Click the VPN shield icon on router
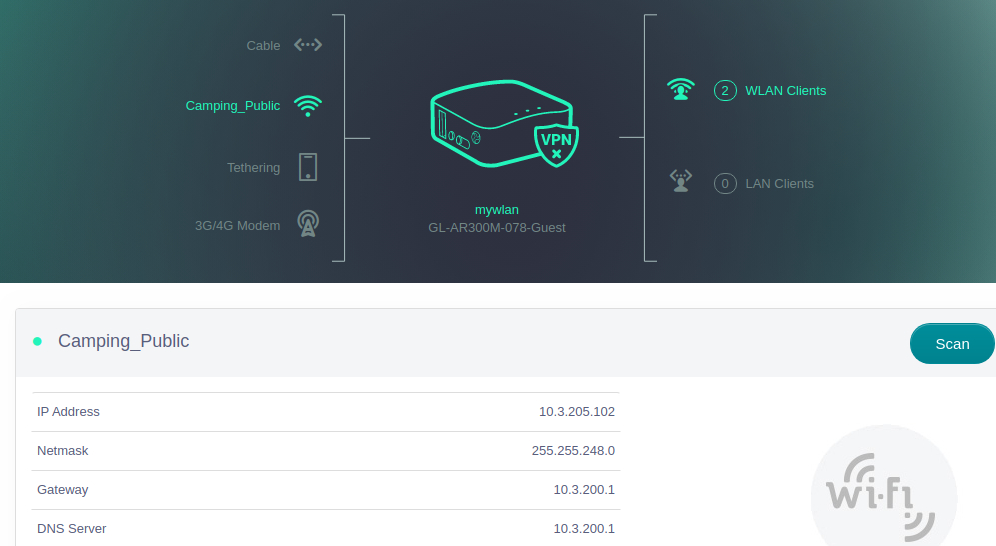996x546 pixels. [556, 143]
